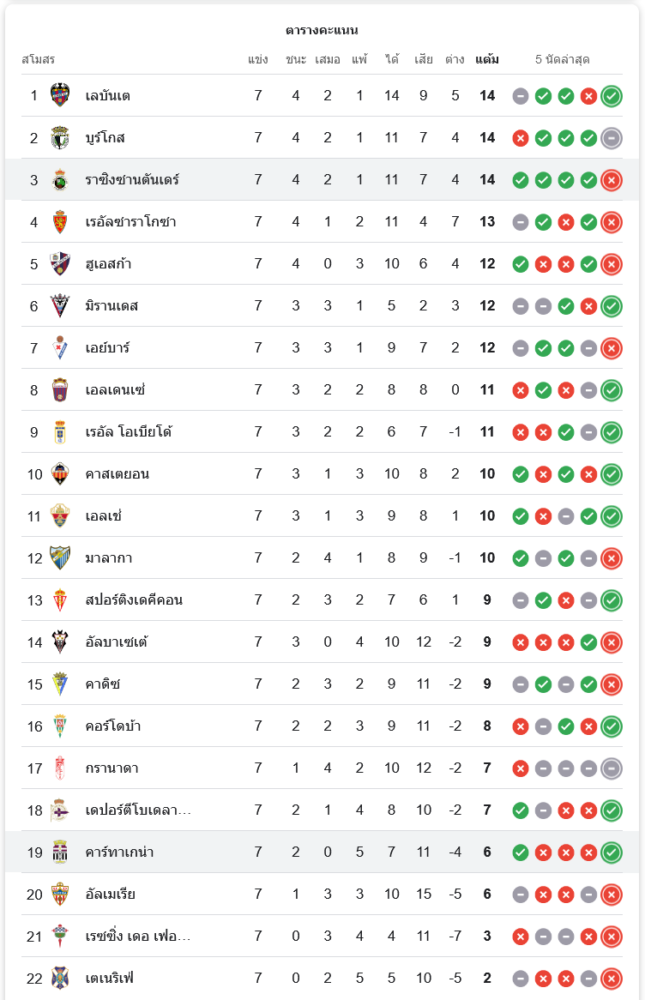Click Levante's latest green win result icon
This screenshot has height=1000, width=645.
[x=611, y=96]
